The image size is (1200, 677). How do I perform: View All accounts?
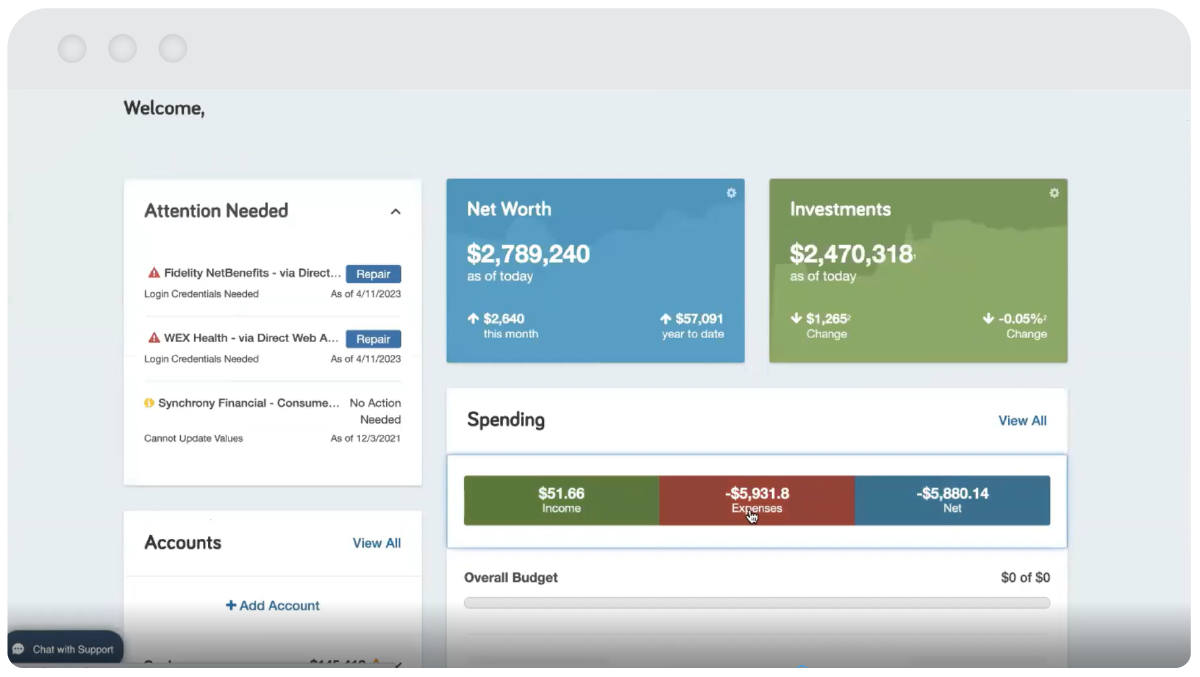pos(377,542)
